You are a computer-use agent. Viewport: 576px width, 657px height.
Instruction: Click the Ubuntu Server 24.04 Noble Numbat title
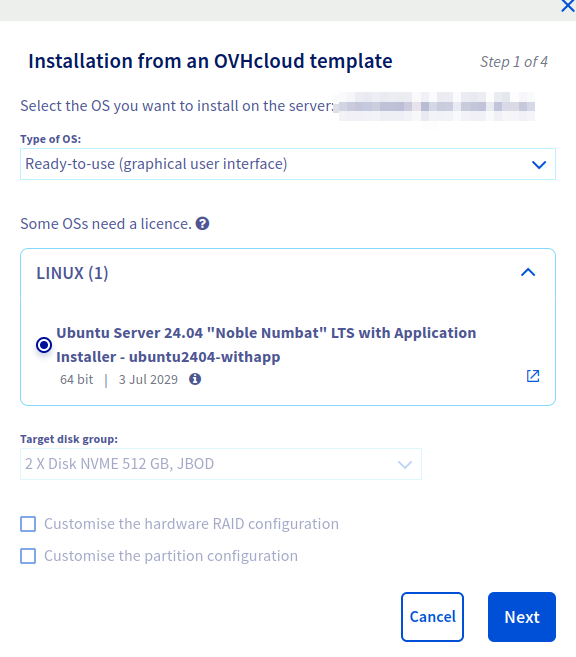click(266, 345)
